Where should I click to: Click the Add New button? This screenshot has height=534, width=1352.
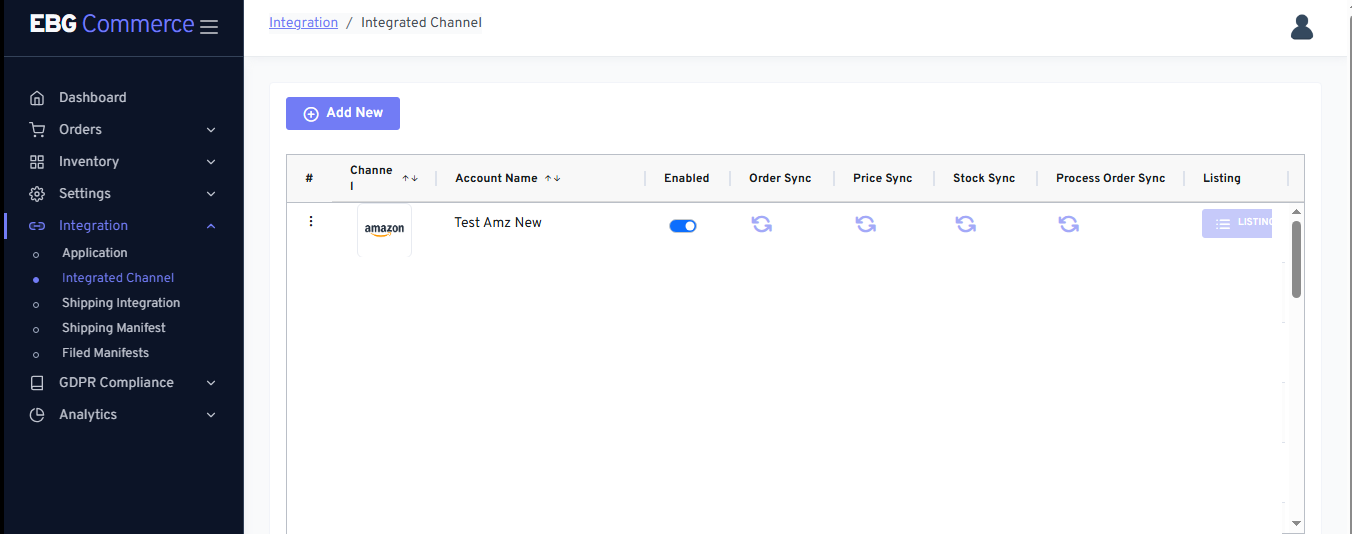(x=343, y=113)
